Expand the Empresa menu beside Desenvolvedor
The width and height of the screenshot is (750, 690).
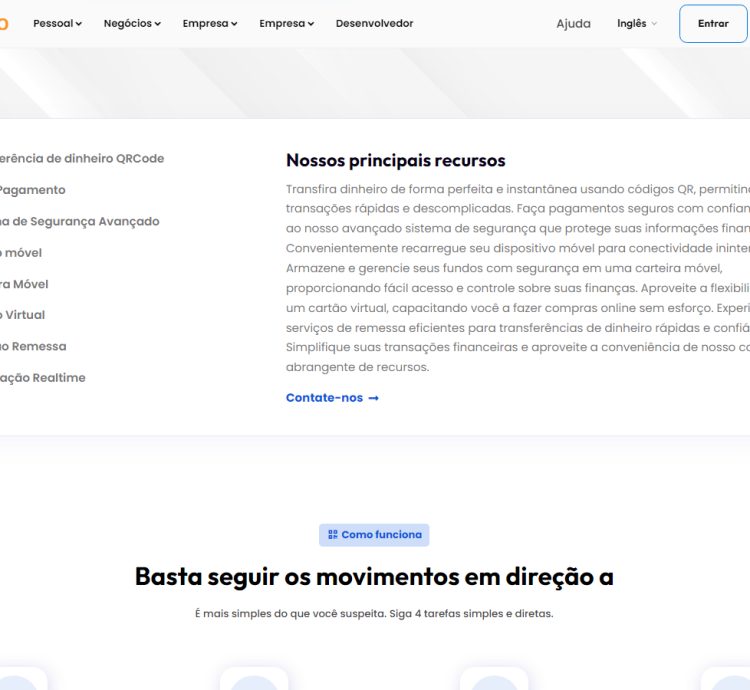click(286, 24)
